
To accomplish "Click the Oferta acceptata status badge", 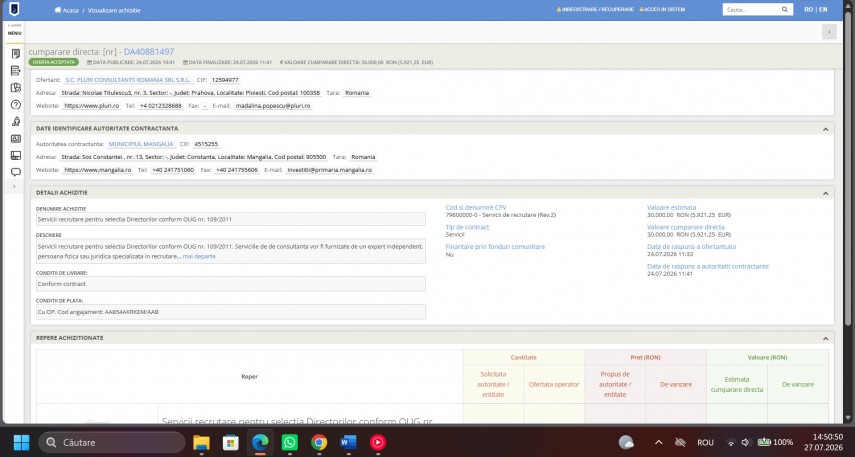I will coord(53,62).
